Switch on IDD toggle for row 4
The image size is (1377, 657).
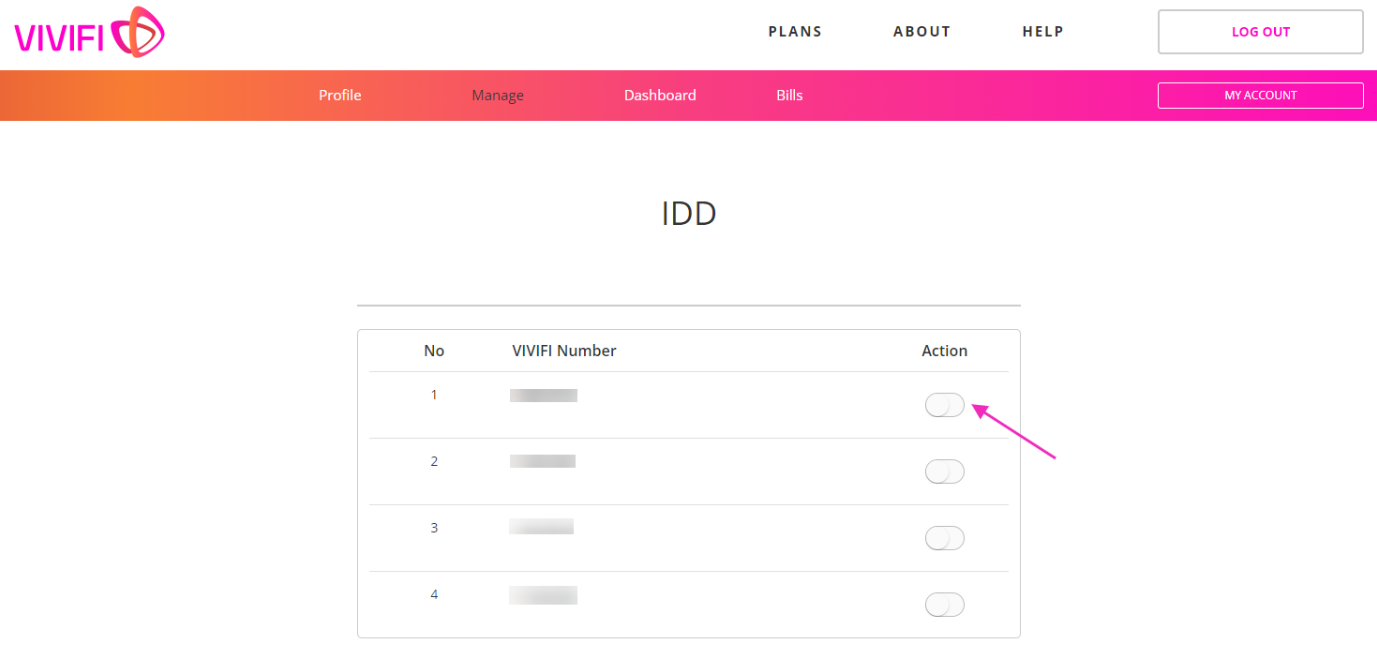click(945, 605)
